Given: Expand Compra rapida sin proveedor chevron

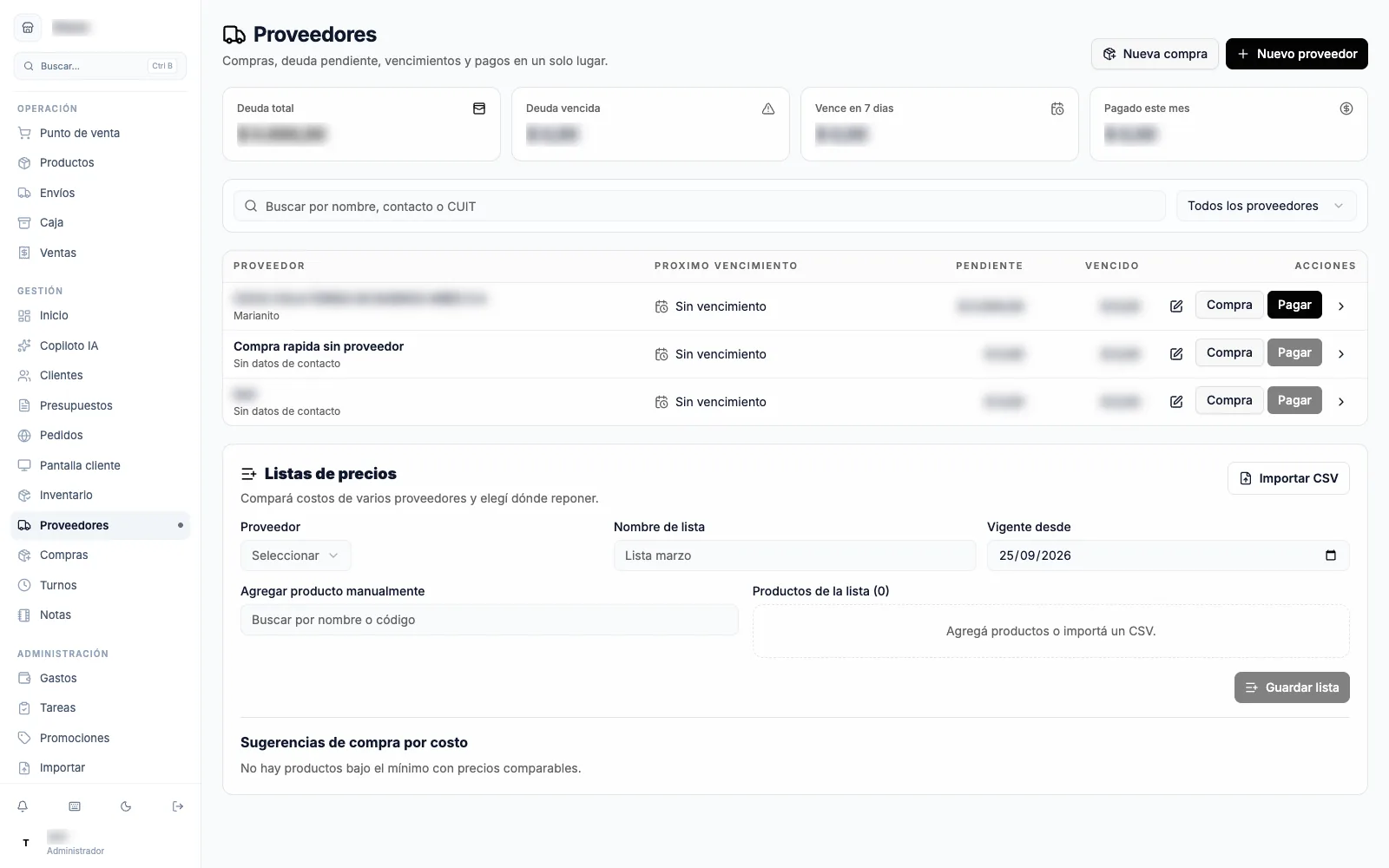Looking at the screenshot, I should [x=1341, y=354].
